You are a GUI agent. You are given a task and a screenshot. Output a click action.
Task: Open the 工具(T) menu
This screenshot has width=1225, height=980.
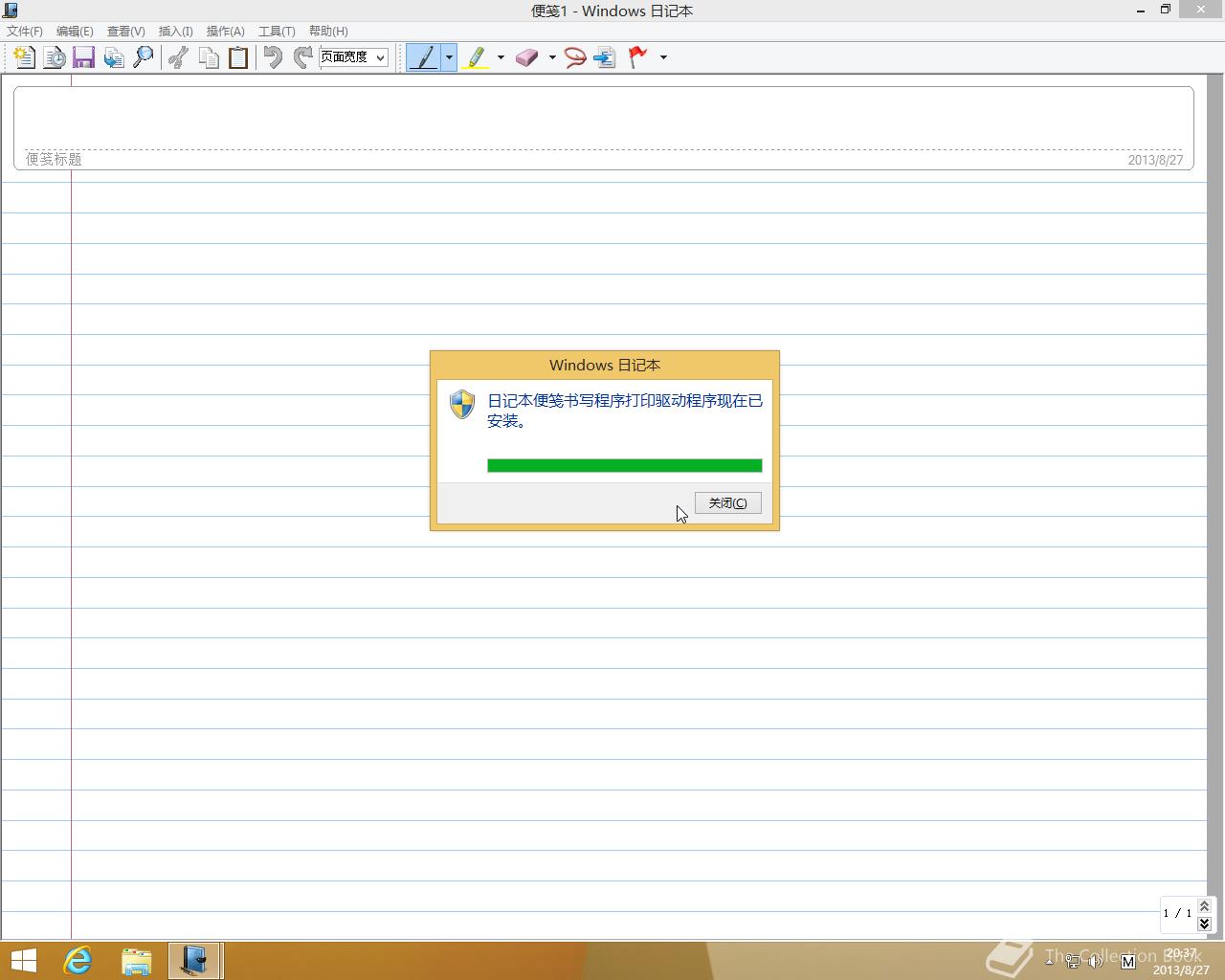(277, 31)
